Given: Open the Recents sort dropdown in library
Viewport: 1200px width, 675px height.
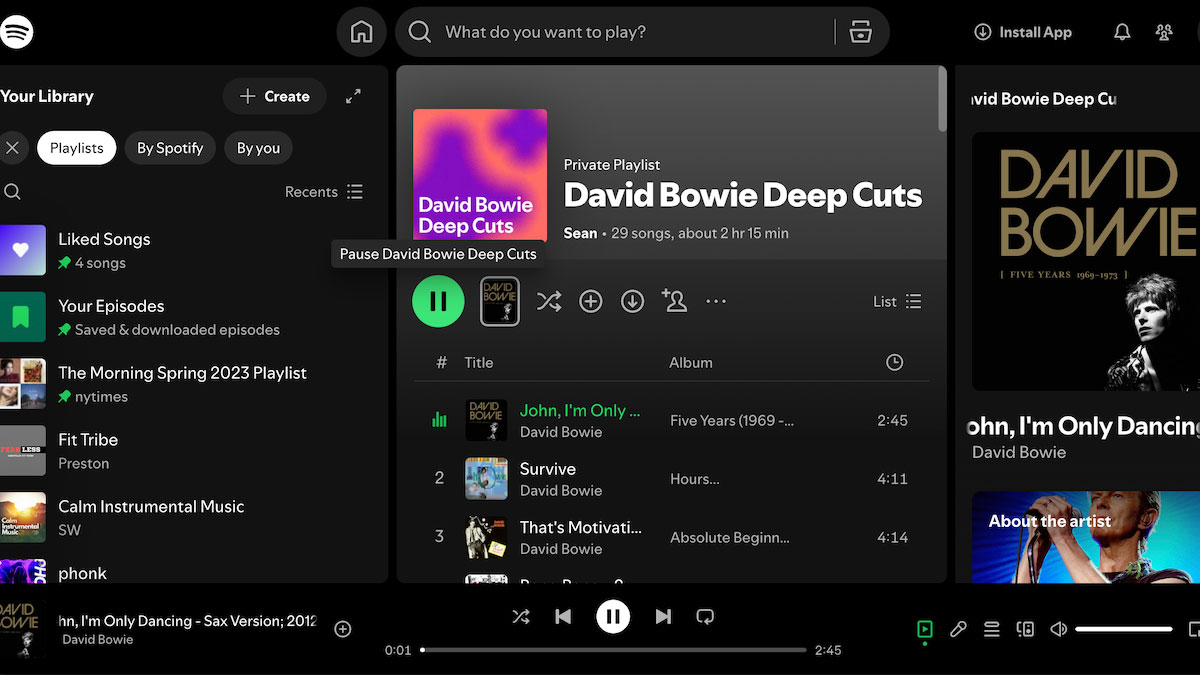Looking at the screenshot, I should [x=324, y=192].
